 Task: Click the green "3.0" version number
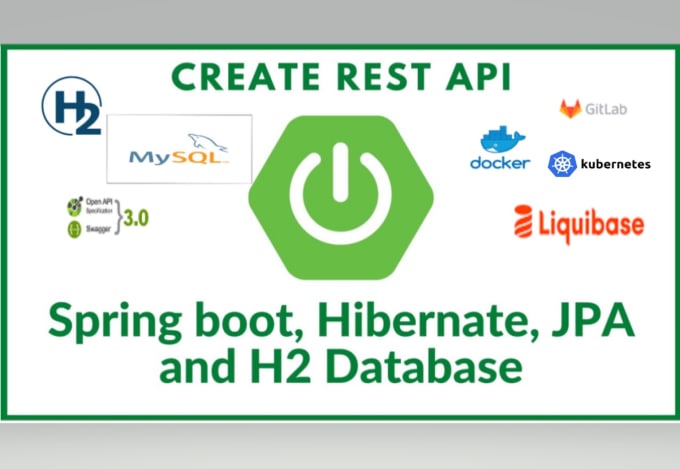(x=136, y=218)
